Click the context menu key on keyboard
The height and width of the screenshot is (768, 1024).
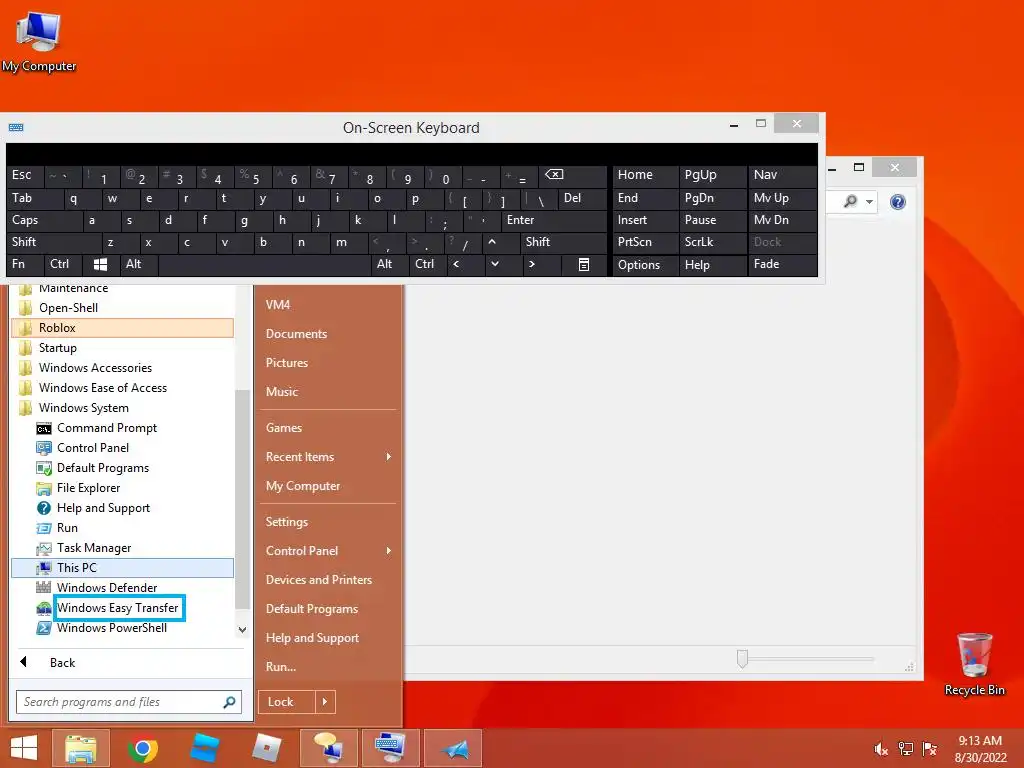tap(584, 264)
